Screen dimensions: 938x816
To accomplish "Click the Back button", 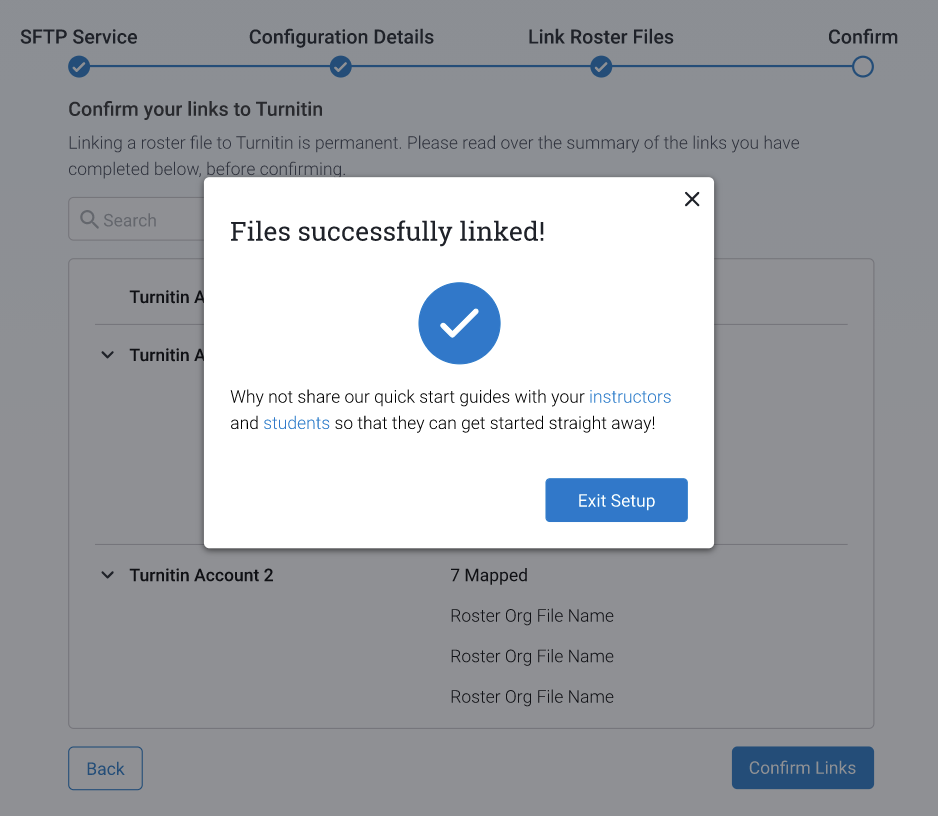I will 105,768.
